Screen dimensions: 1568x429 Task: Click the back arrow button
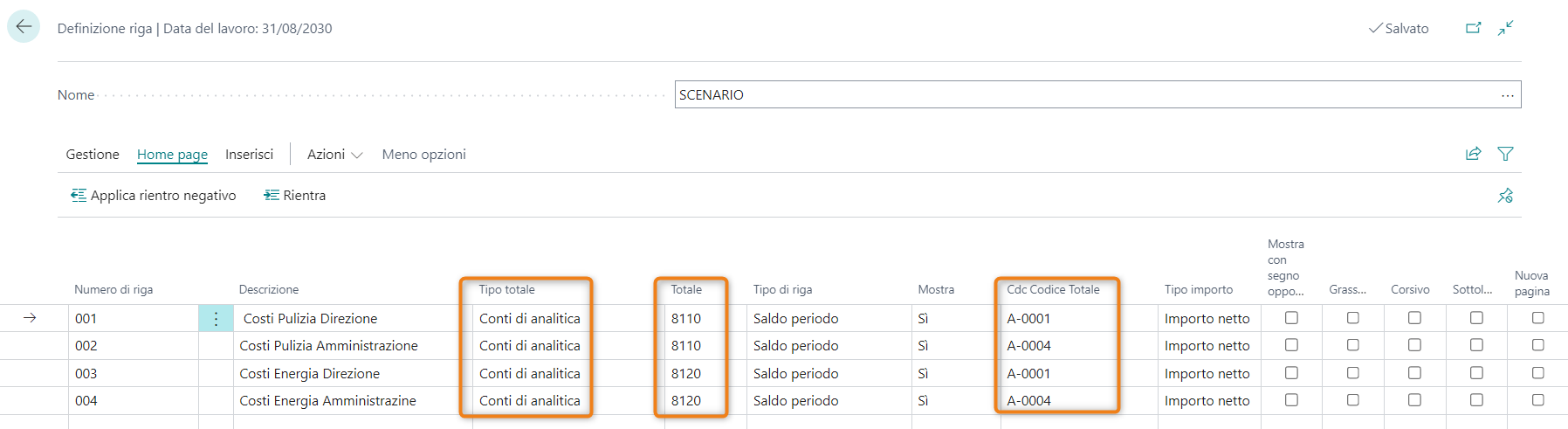(x=24, y=27)
